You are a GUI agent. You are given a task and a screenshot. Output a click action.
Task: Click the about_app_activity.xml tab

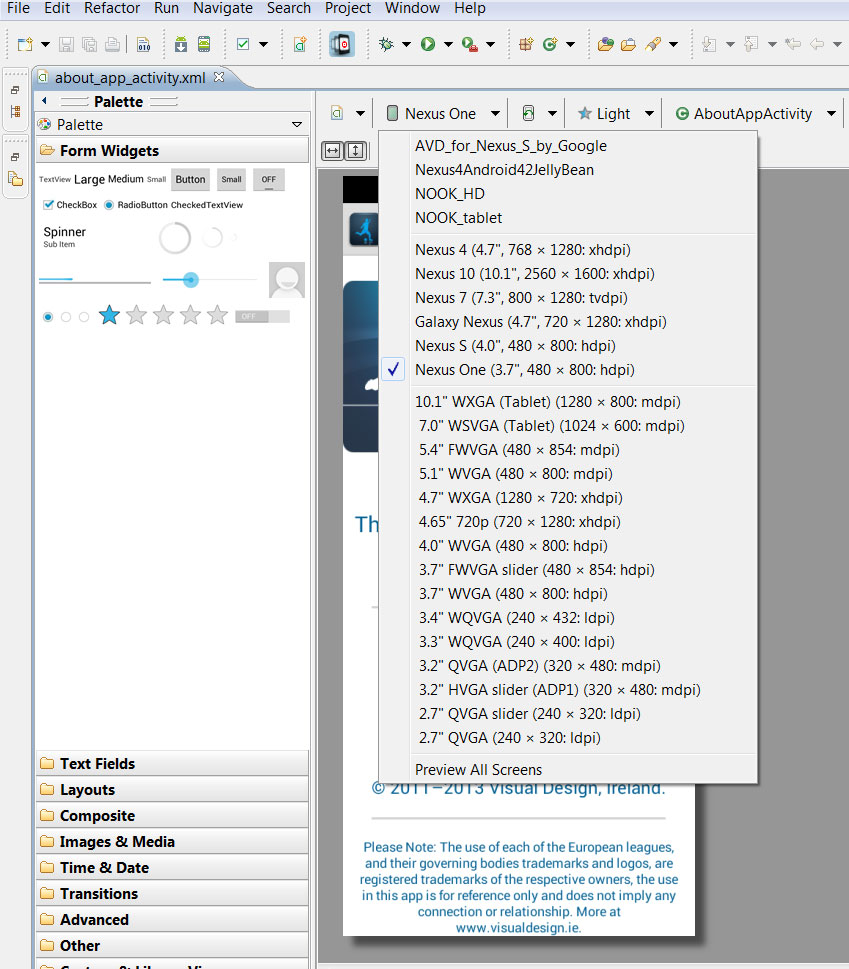130,78
